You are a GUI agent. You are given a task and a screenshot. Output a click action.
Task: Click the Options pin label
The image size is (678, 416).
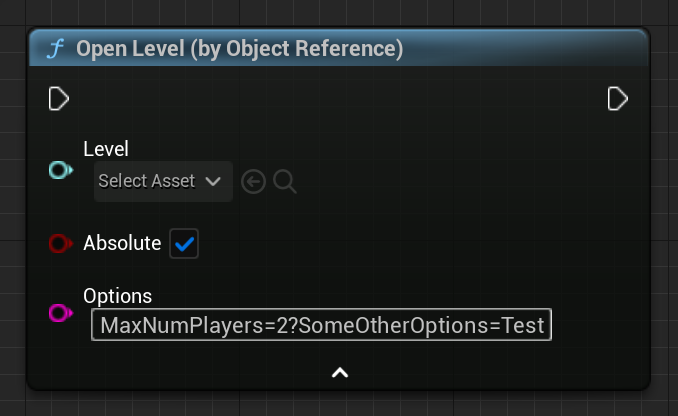118,296
